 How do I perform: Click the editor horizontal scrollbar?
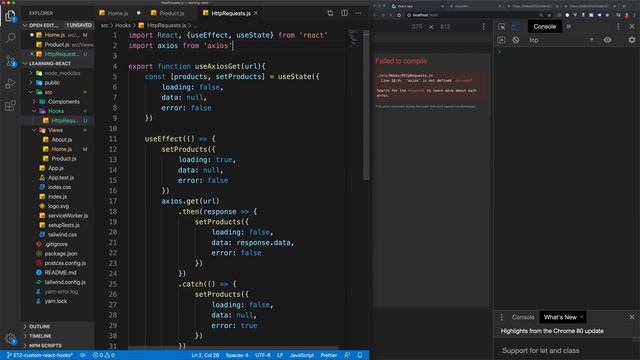(233, 348)
